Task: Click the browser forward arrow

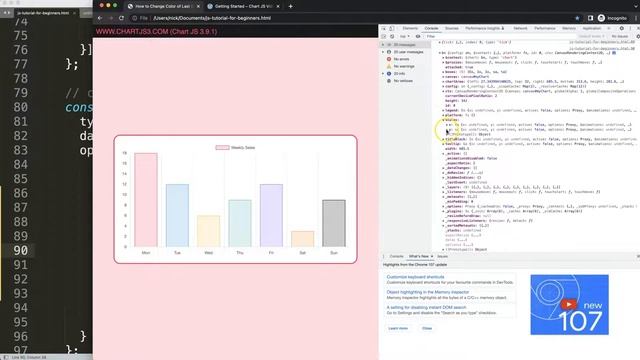Action: point(111,18)
